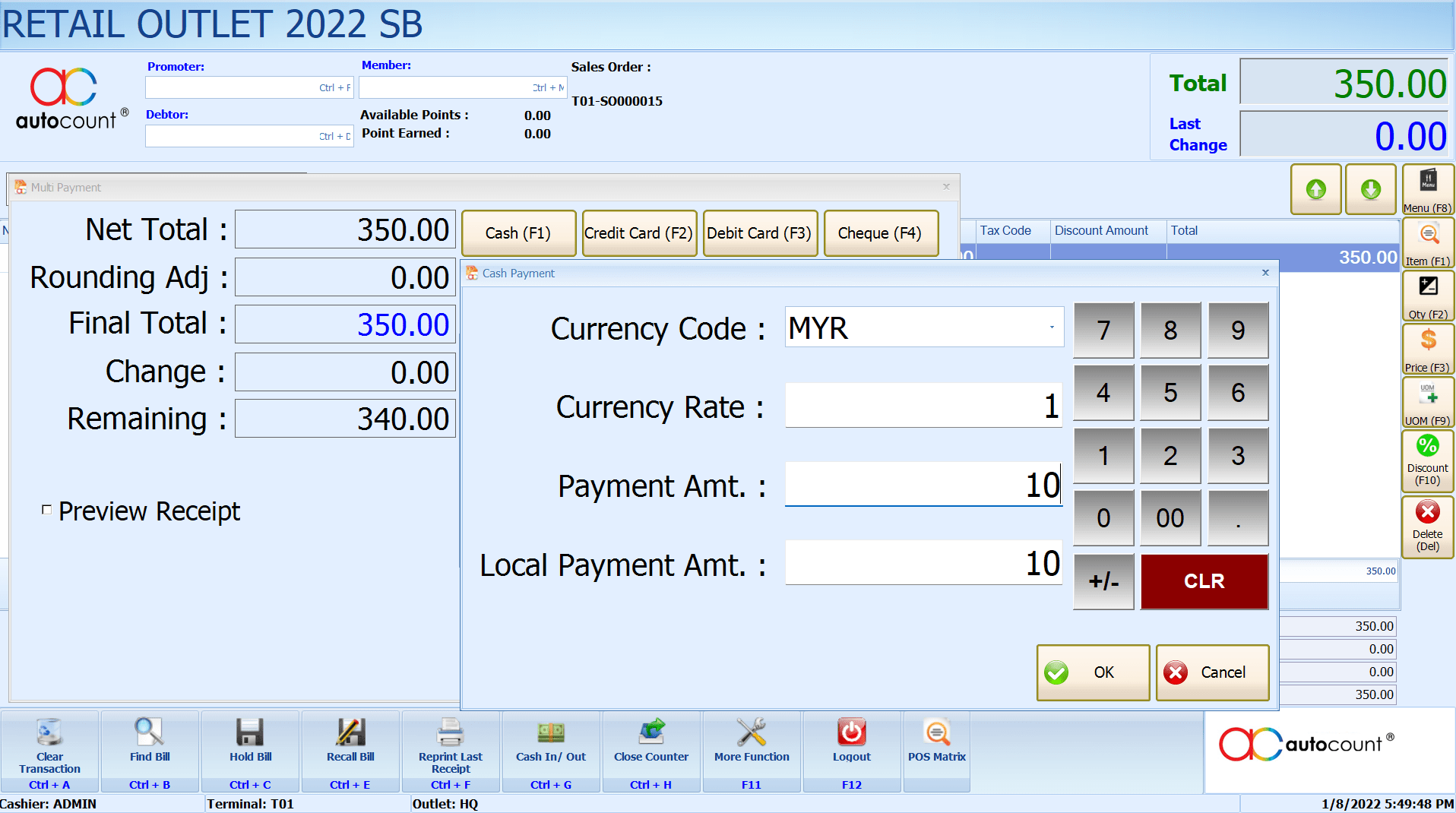Select the Credit Card (F2) payment option
Image resolution: width=1456 pixels, height=813 pixels.
point(638,233)
